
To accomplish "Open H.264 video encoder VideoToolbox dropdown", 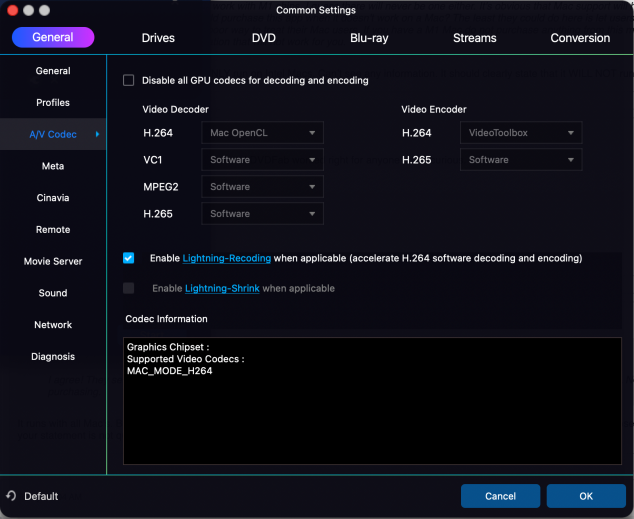I will point(520,133).
